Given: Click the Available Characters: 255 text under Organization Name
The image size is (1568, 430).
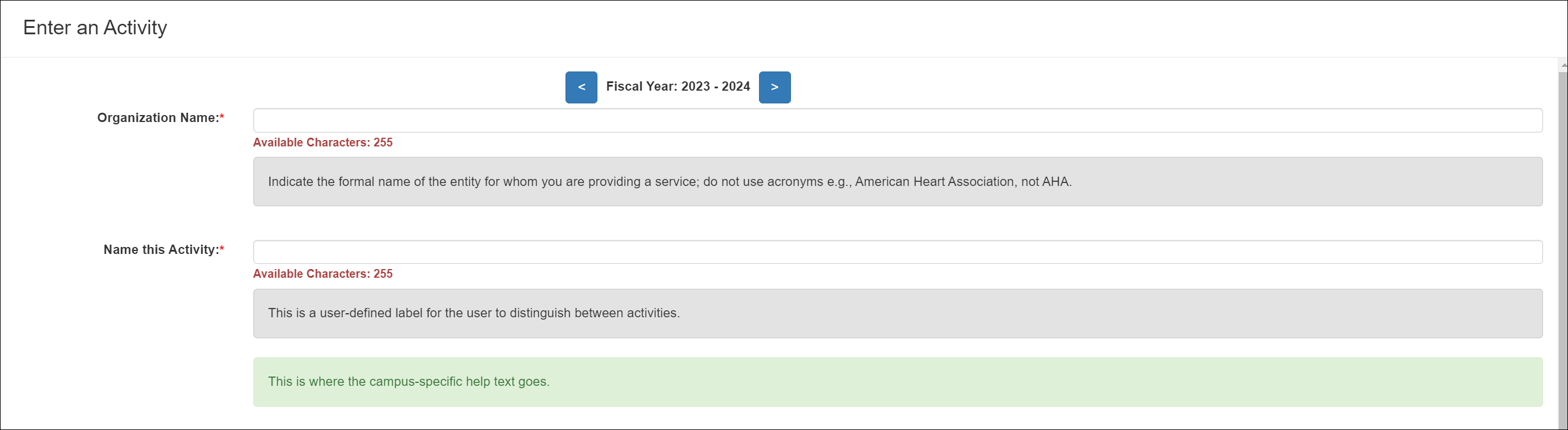Looking at the screenshot, I should click(x=323, y=142).
